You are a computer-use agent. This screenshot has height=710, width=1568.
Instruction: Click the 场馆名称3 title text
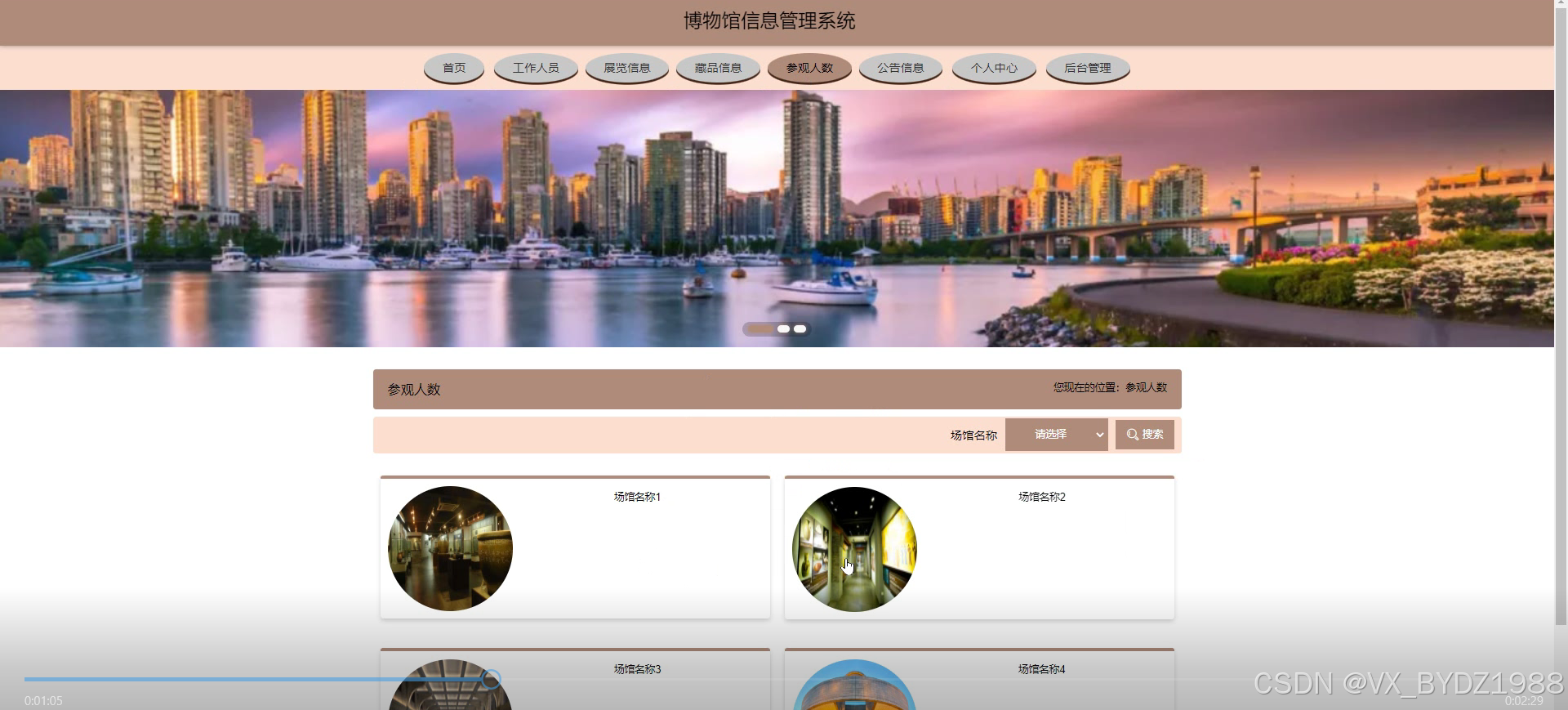[x=637, y=669]
